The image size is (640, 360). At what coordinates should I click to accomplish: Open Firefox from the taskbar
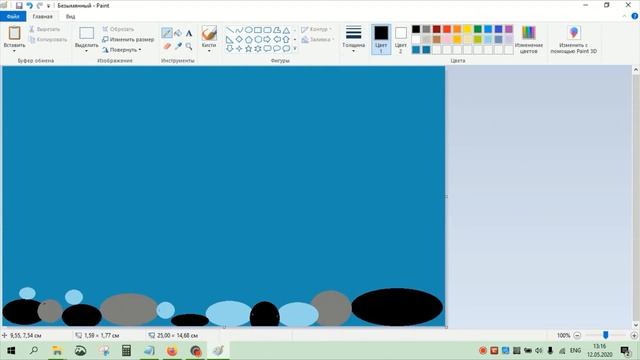coord(172,351)
